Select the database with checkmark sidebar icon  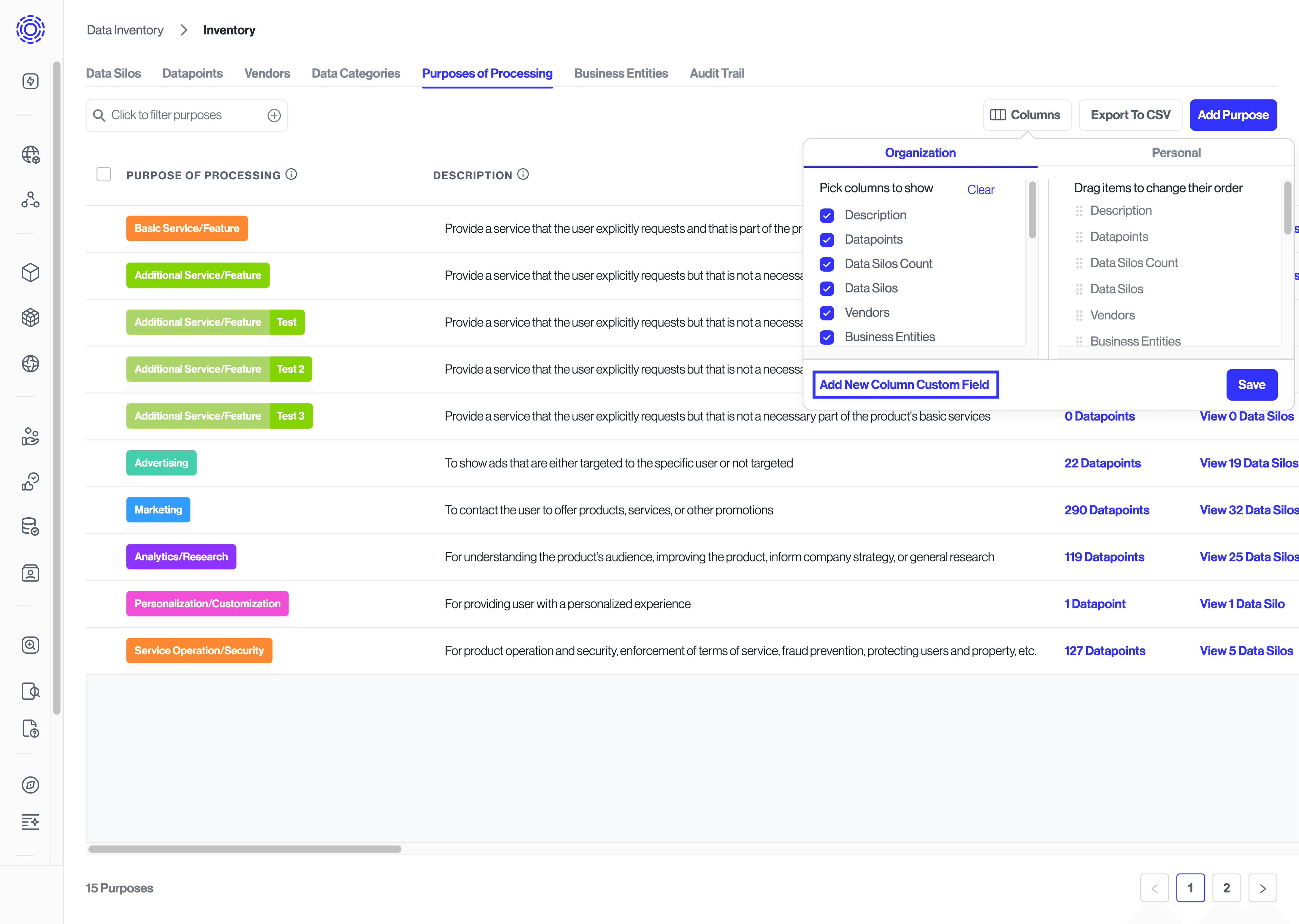[30, 527]
